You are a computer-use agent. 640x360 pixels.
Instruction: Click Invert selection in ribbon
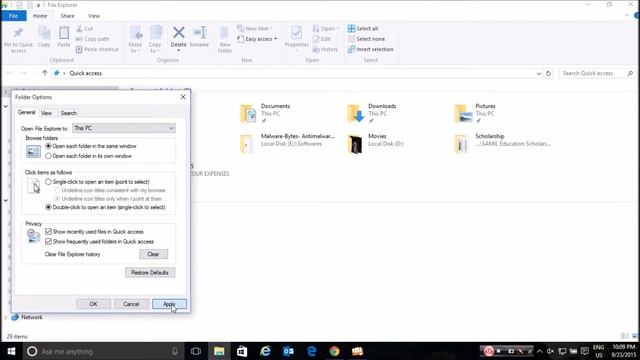(371, 49)
